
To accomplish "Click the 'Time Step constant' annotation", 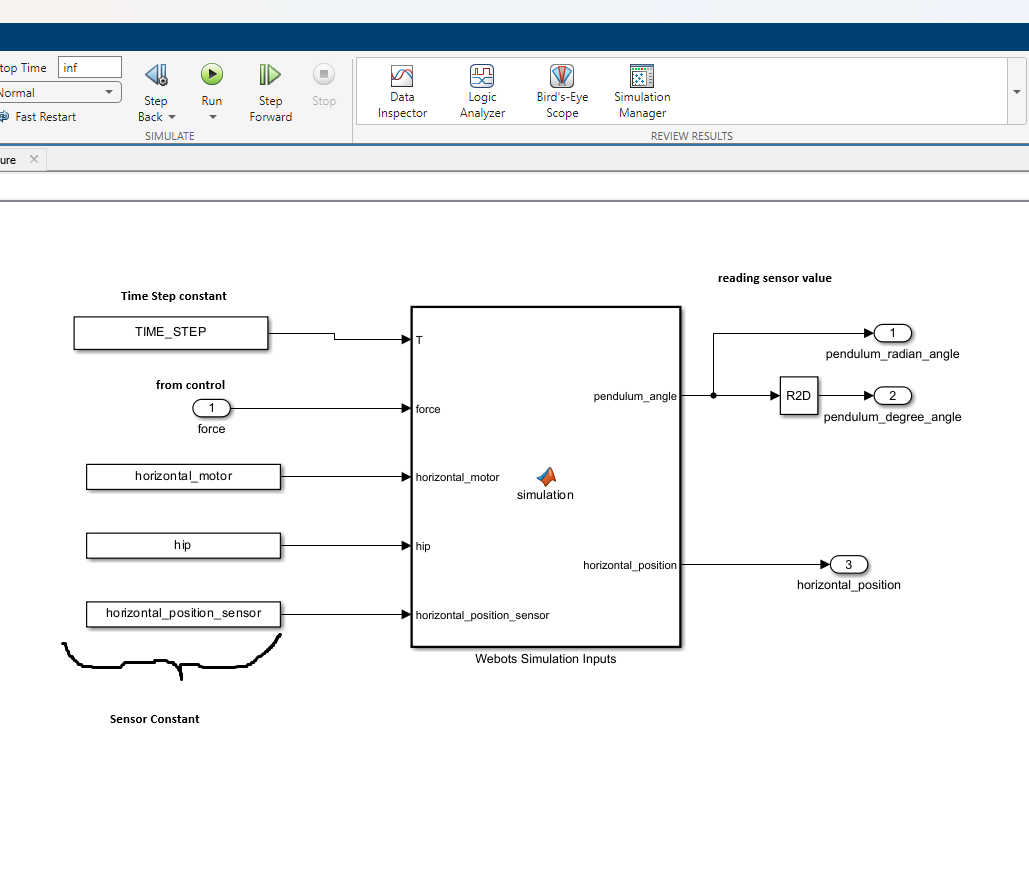I will [173, 296].
